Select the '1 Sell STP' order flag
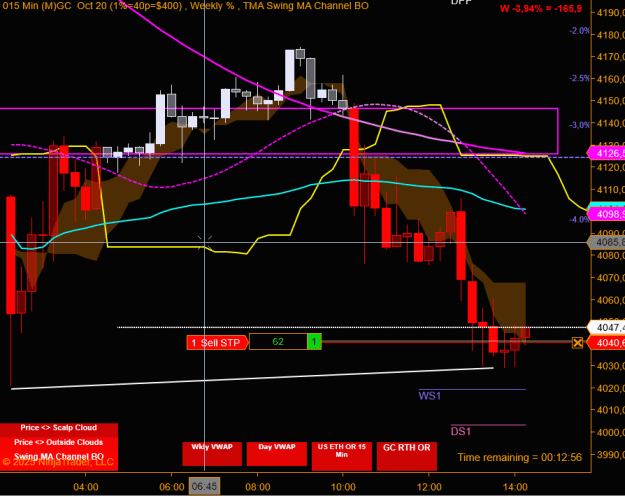 coord(217,342)
